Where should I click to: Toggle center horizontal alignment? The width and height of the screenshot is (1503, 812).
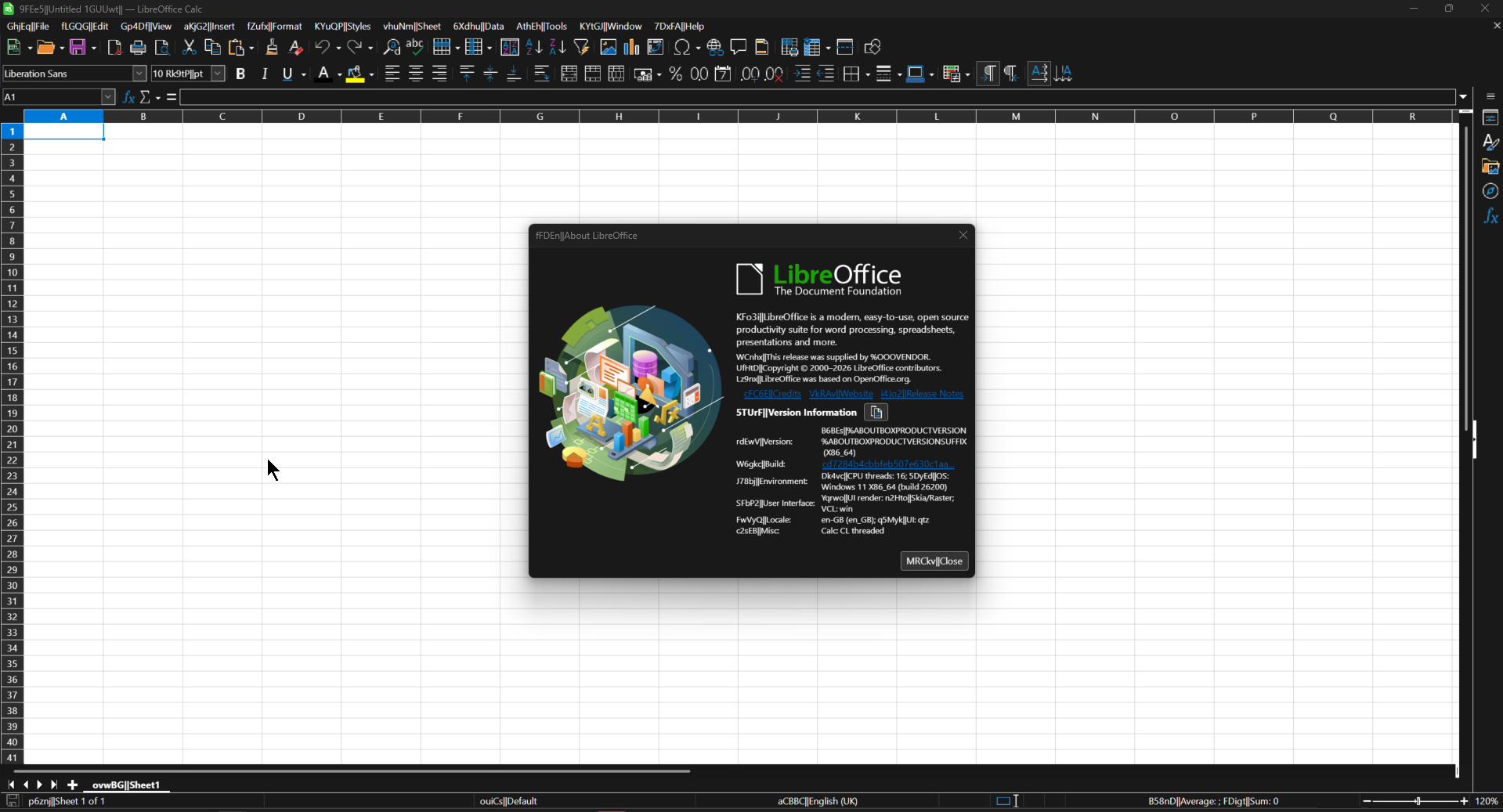(x=416, y=74)
